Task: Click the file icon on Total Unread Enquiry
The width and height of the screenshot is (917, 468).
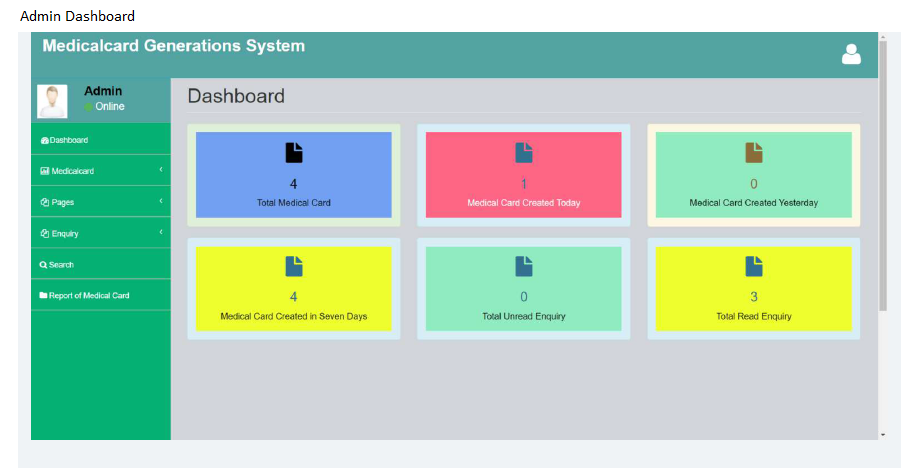Action: pyautogui.click(x=523, y=266)
